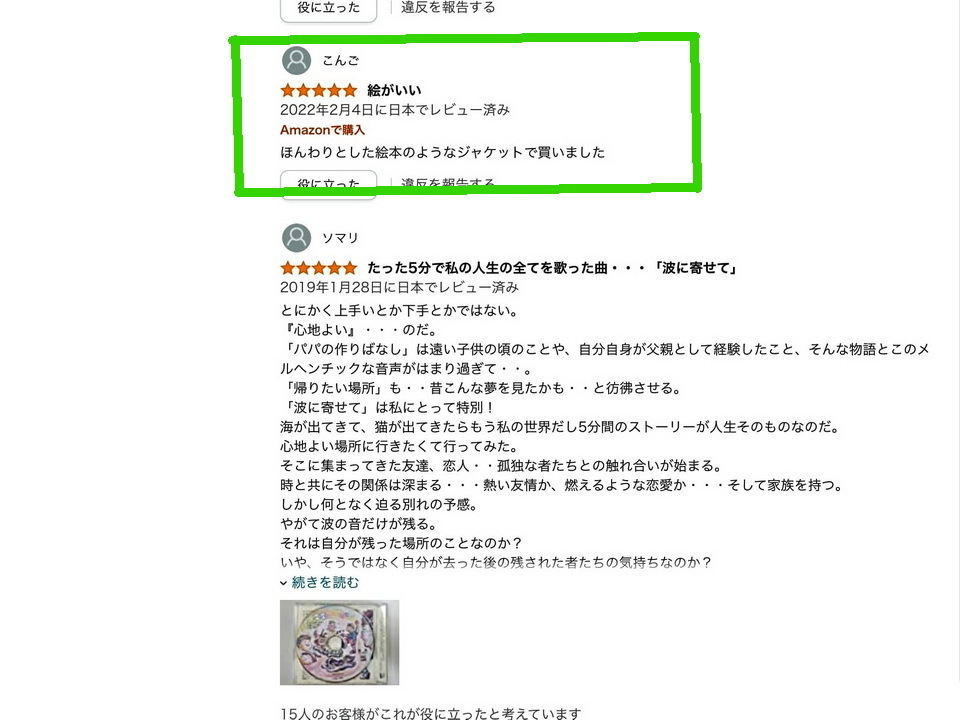Open ソマリ reviewer profile name
The height and width of the screenshot is (720, 960).
tap(340, 238)
